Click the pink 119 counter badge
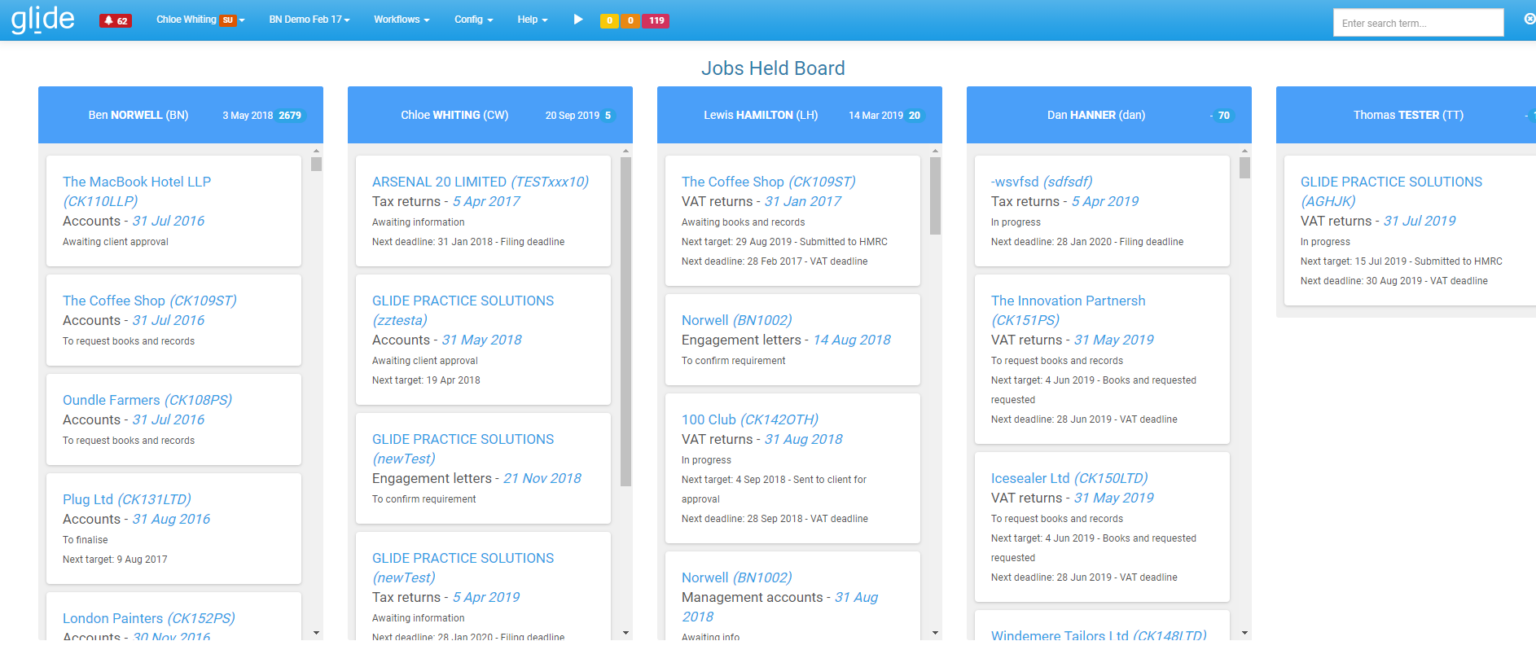 pos(659,19)
